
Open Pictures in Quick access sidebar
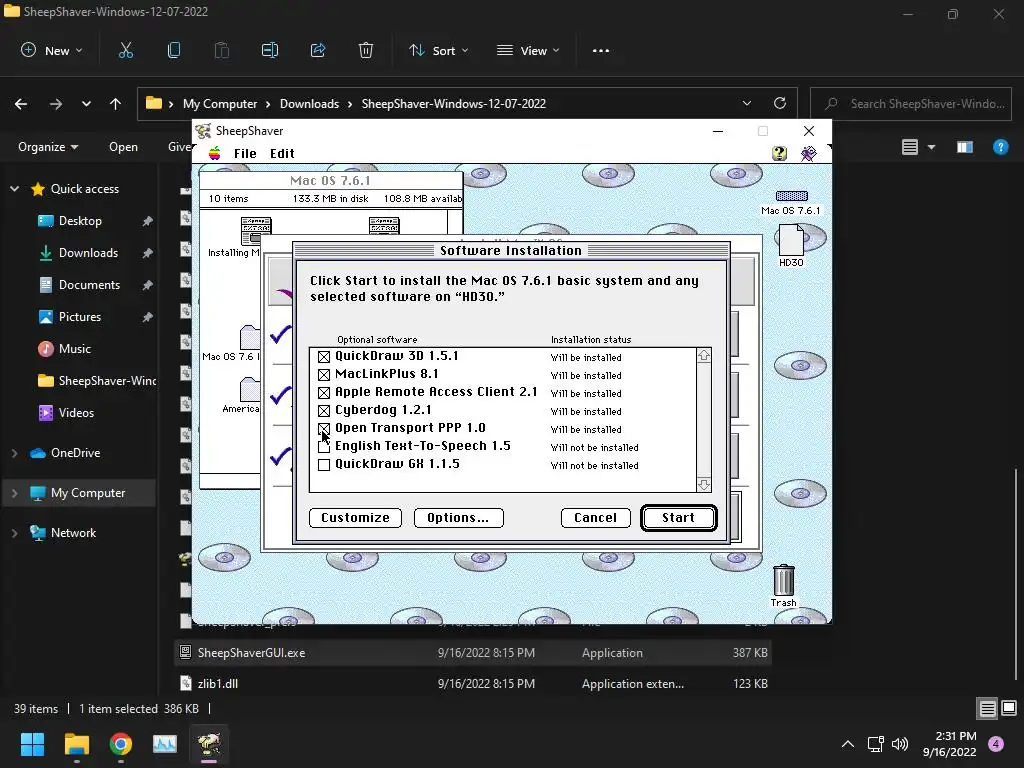(80, 317)
